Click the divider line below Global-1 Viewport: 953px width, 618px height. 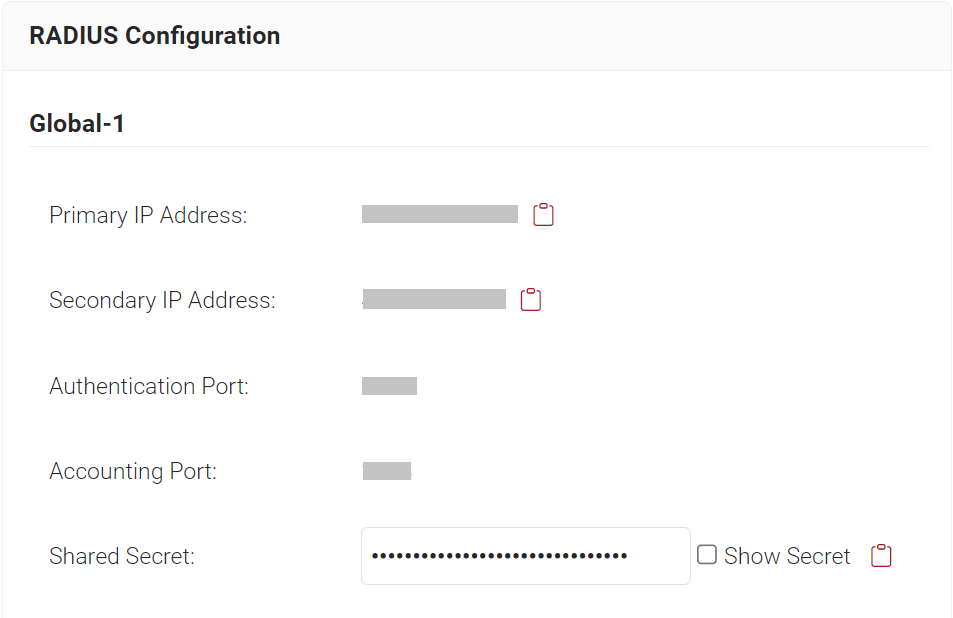(x=480, y=147)
